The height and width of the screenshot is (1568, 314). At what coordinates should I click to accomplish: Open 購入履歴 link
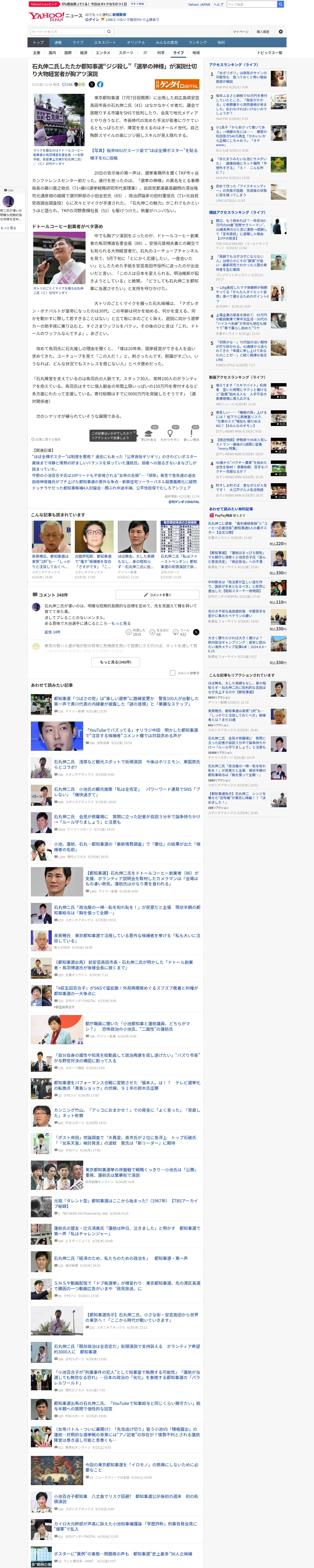point(262,32)
